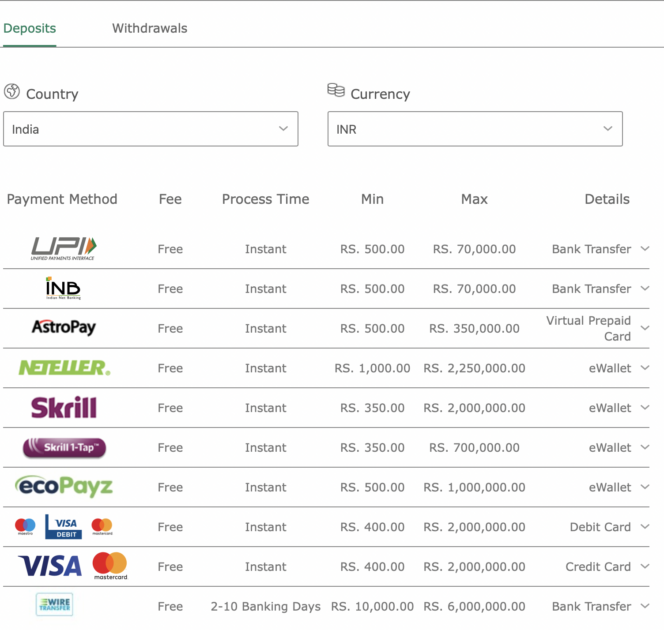Expand Debit Card details chevron
The width and height of the screenshot is (664, 630).
tap(645, 527)
